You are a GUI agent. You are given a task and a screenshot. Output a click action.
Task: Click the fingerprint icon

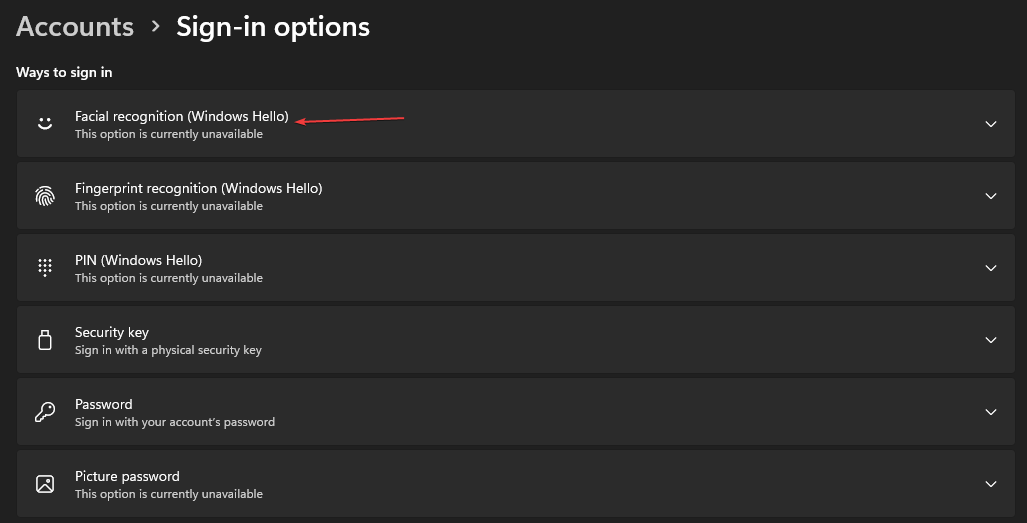point(44,196)
